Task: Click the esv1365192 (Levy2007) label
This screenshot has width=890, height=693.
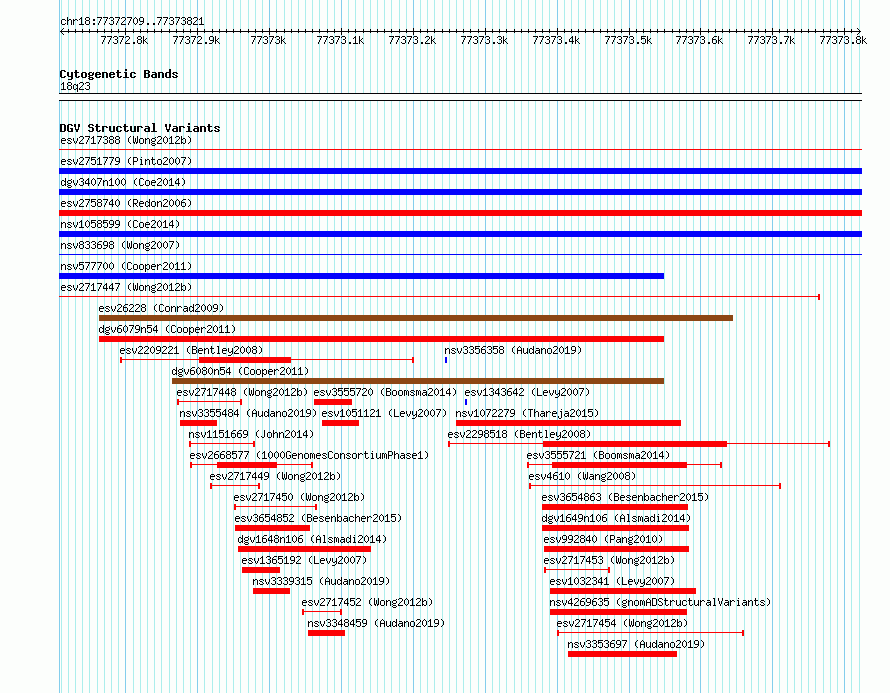Action: click(x=304, y=560)
